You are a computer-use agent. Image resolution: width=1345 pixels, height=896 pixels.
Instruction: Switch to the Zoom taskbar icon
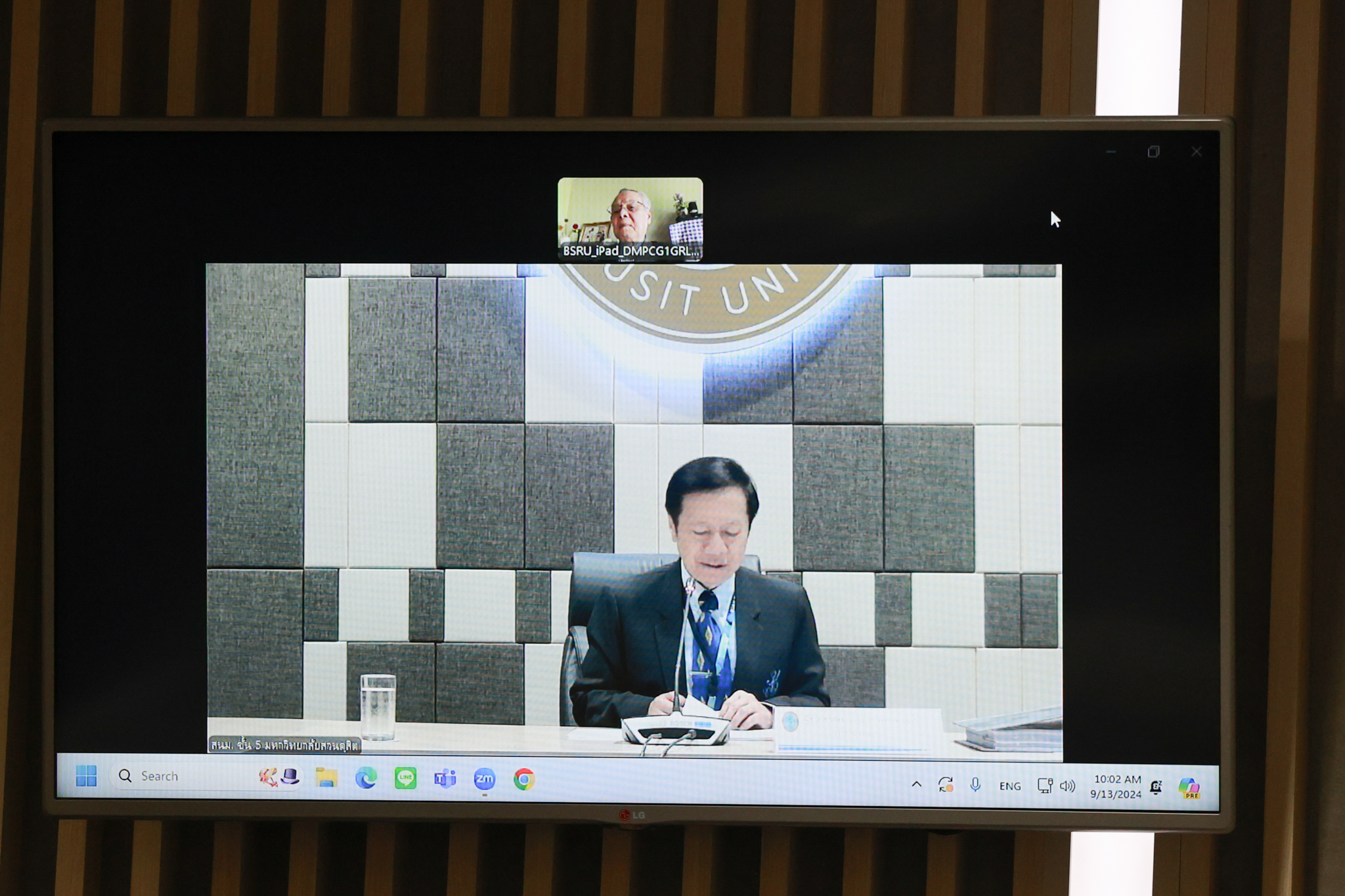pyautogui.click(x=485, y=779)
